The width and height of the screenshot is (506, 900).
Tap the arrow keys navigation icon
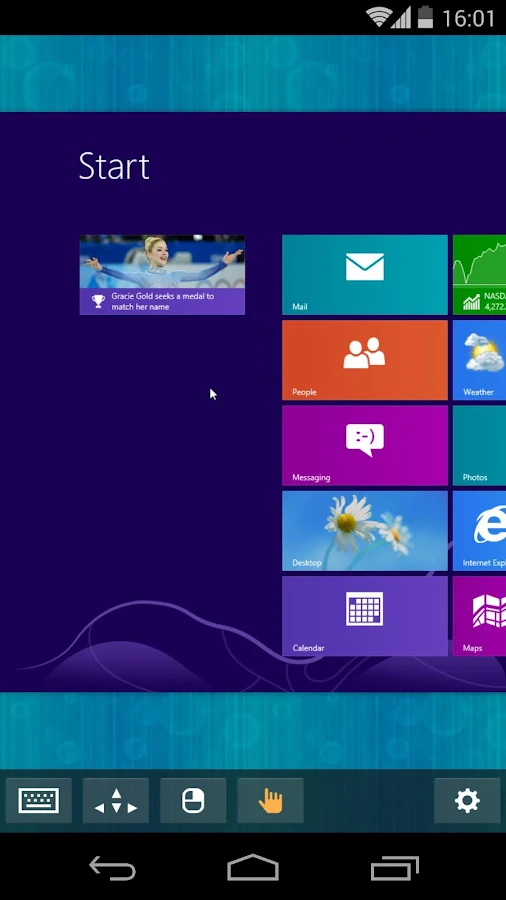116,800
